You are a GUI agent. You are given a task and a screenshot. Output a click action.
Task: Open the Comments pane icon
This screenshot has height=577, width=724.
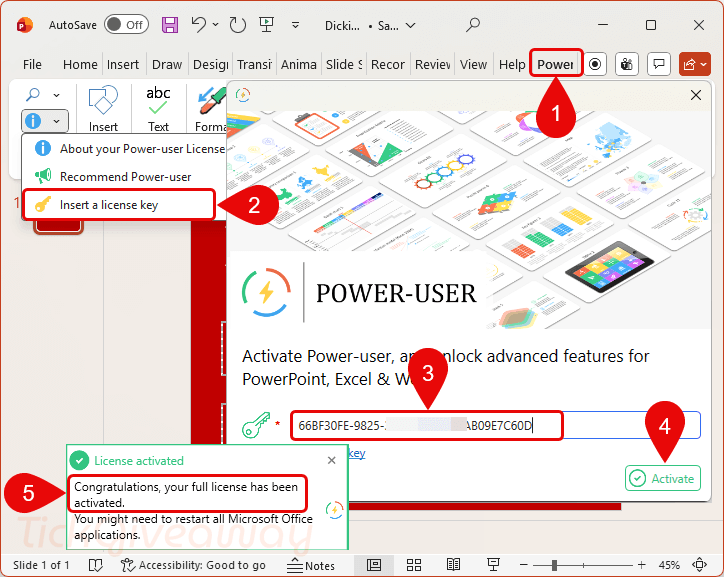(659, 64)
